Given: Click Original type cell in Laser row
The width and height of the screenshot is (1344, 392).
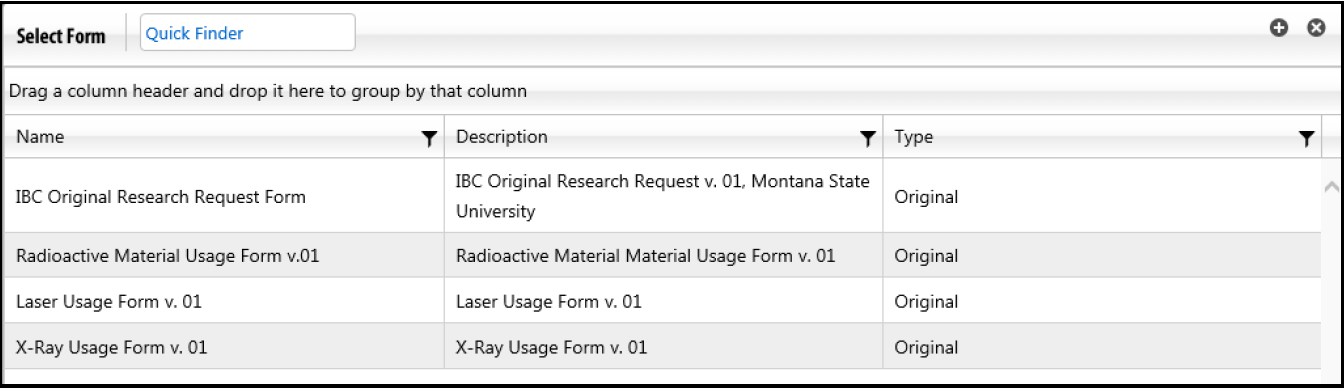Looking at the screenshot, I should point(1102,302).
